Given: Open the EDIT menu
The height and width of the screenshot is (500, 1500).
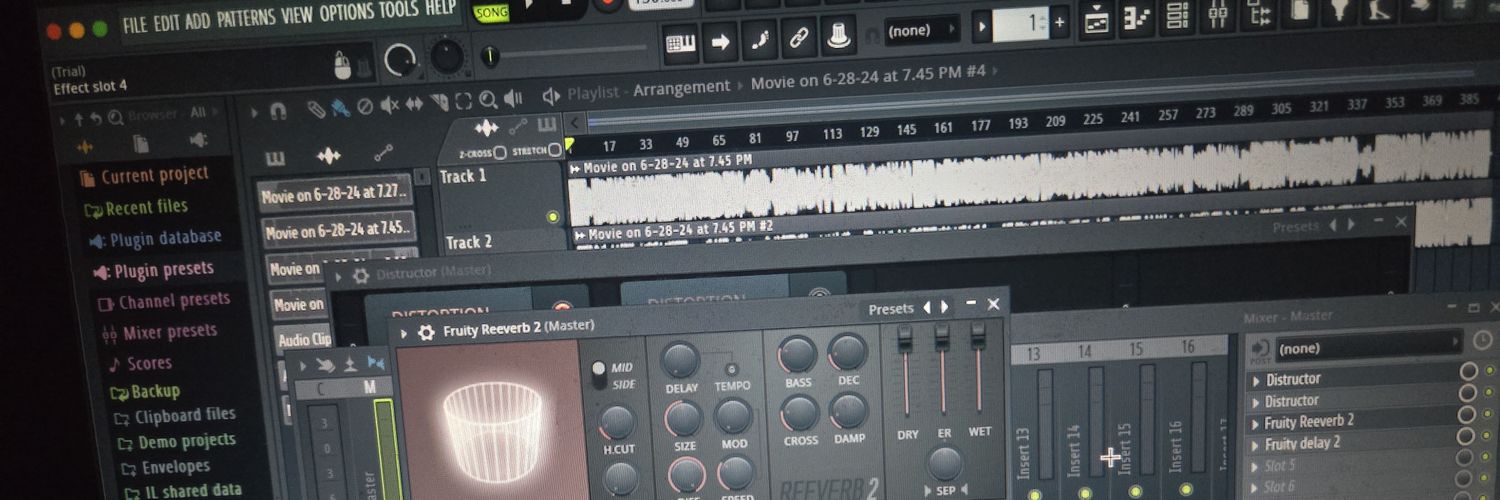Looking at the screenshot, I should pos(167,22).
